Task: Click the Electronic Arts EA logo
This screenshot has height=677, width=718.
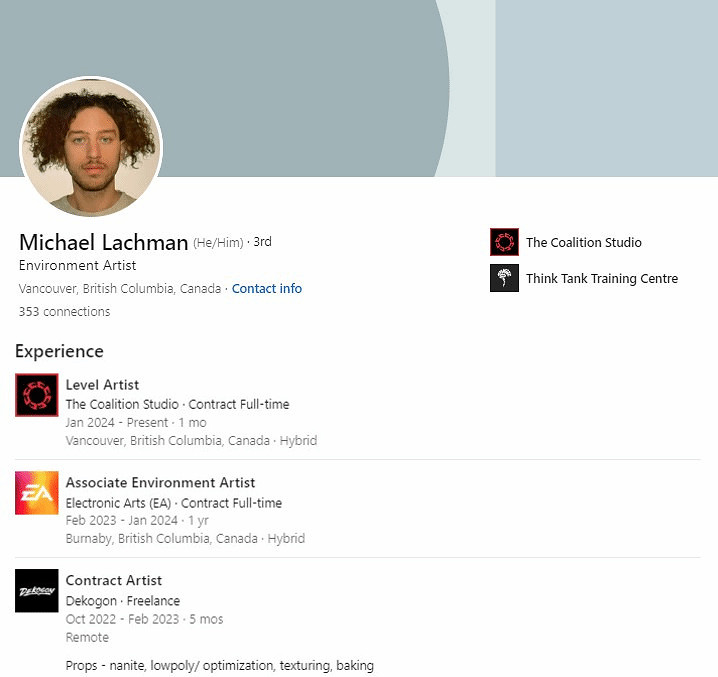Action: pyautogui.click(x=37, y=492)
